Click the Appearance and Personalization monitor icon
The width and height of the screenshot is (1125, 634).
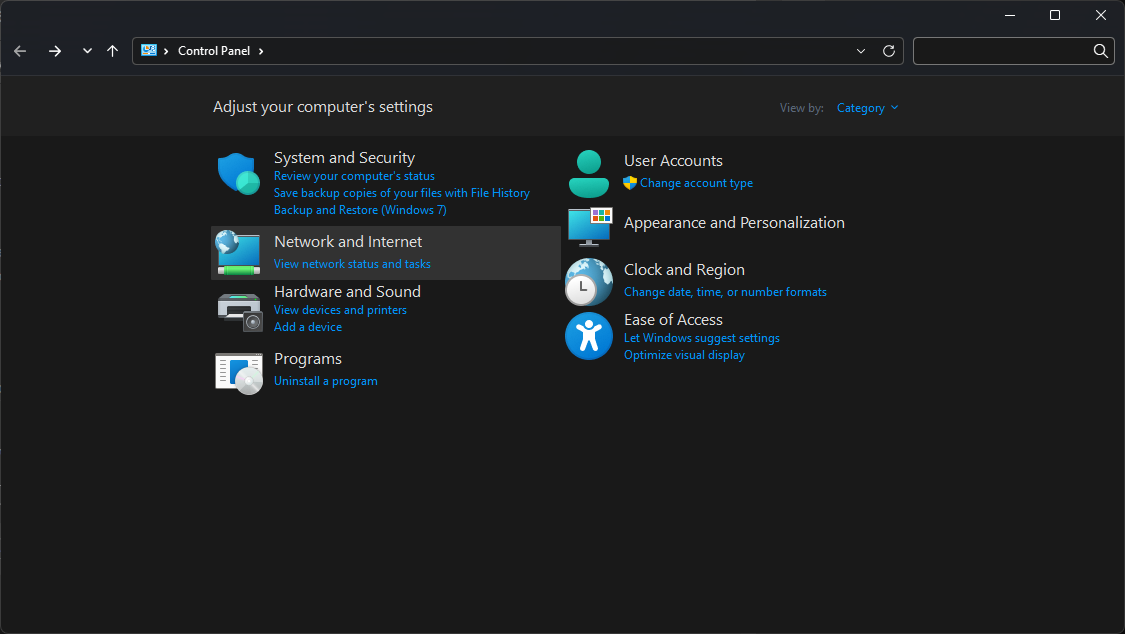pos(590,227)
